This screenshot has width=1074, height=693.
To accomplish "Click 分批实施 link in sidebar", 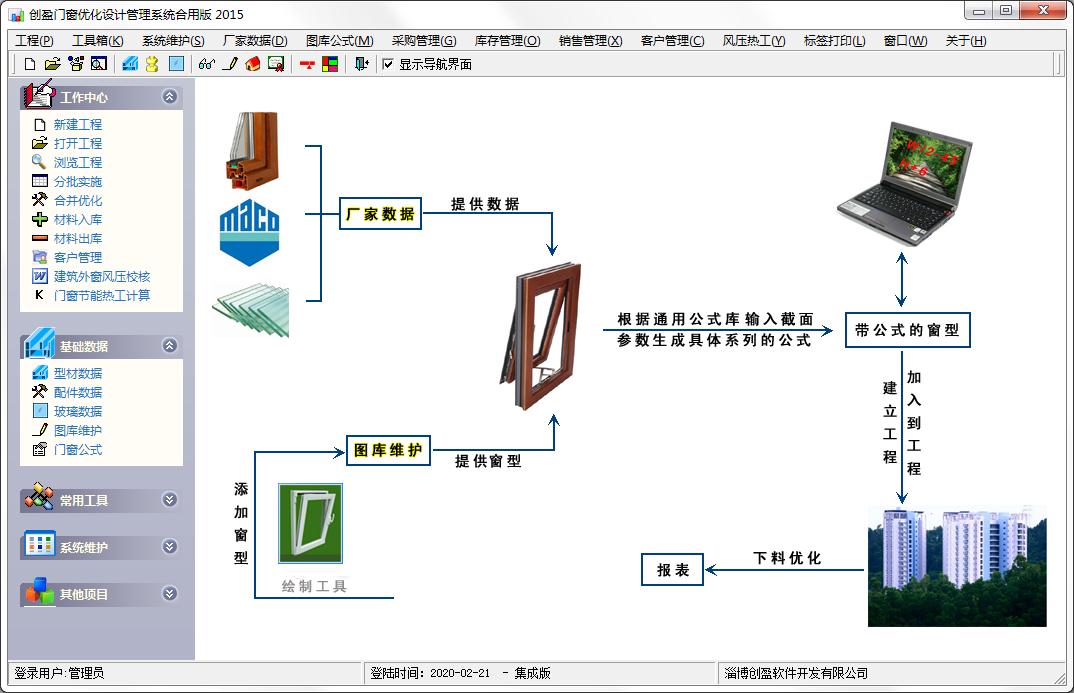I will [77, 181].
